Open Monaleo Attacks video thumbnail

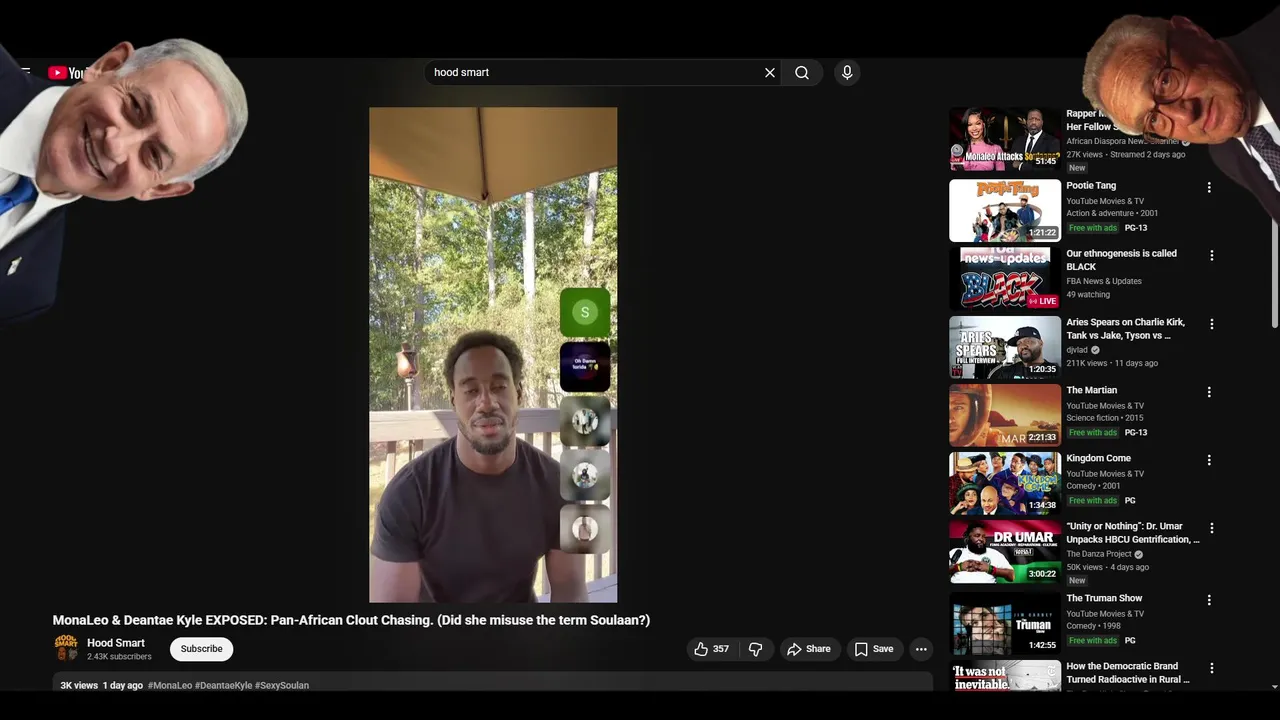click(x=1005, y=139)
